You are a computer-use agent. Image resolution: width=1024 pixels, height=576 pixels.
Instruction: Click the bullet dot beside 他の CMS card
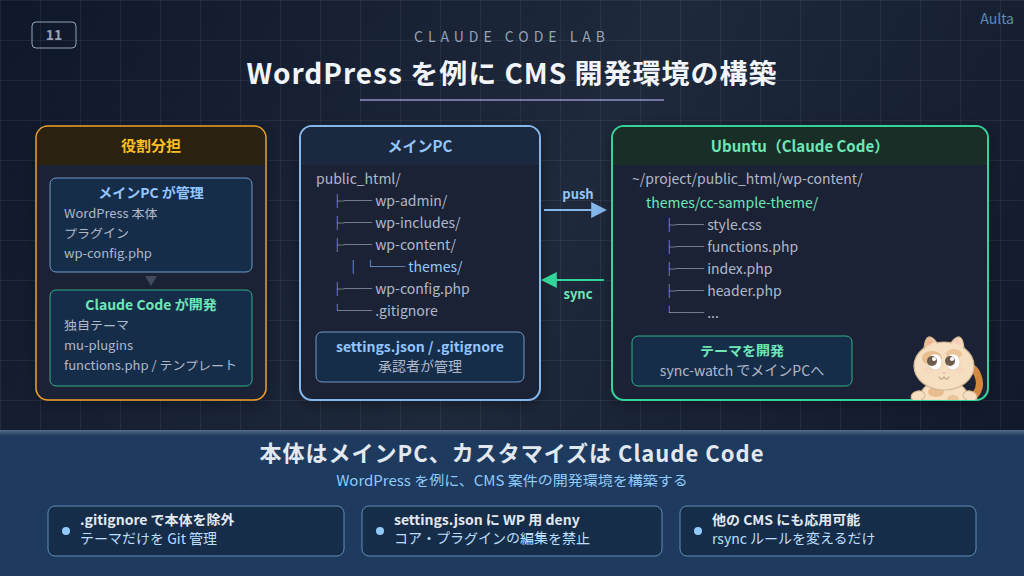point(697,531)
